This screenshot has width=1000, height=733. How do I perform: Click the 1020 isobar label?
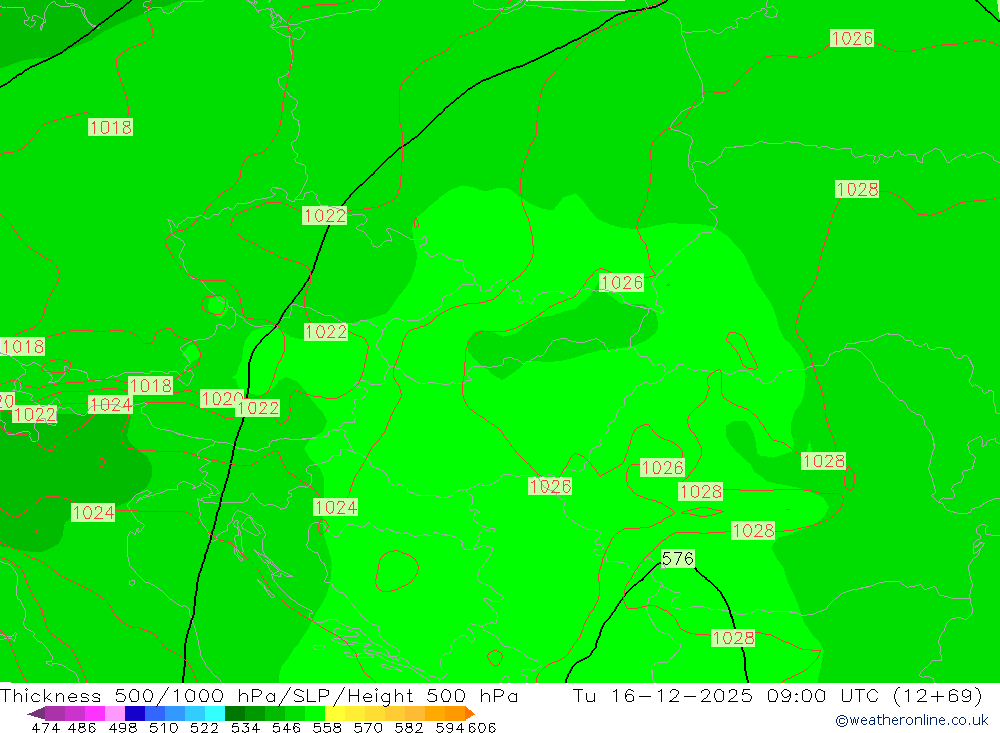220,399
